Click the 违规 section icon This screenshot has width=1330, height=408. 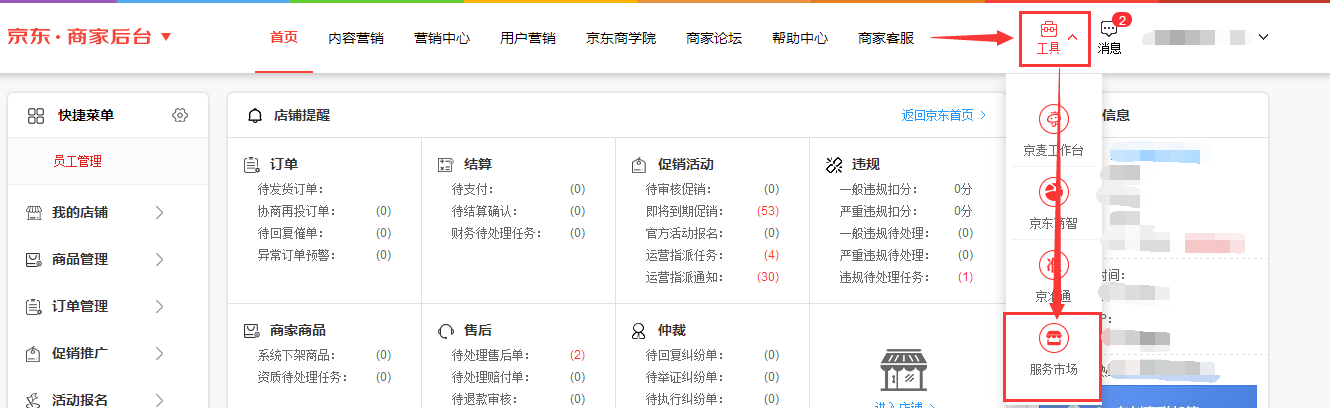834,164
